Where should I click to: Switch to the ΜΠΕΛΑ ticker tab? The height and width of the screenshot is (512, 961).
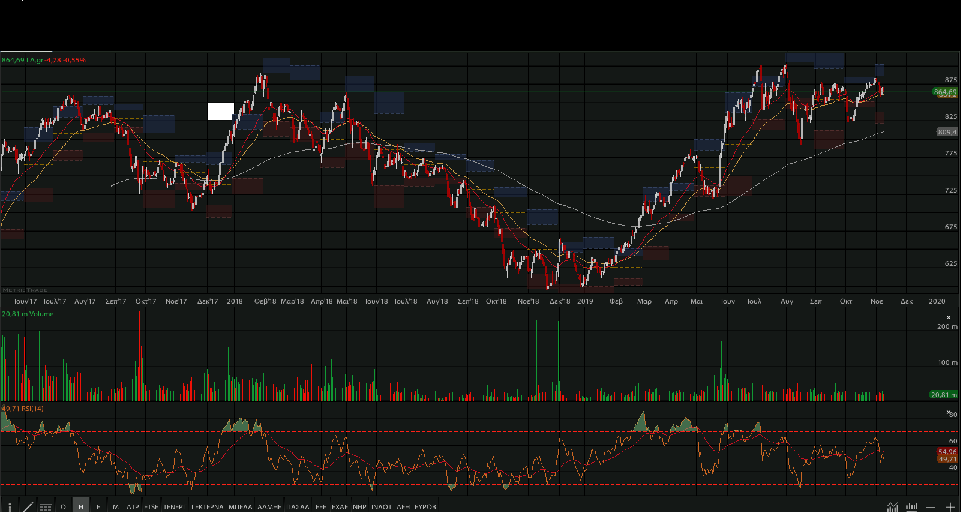coord(240,506)
